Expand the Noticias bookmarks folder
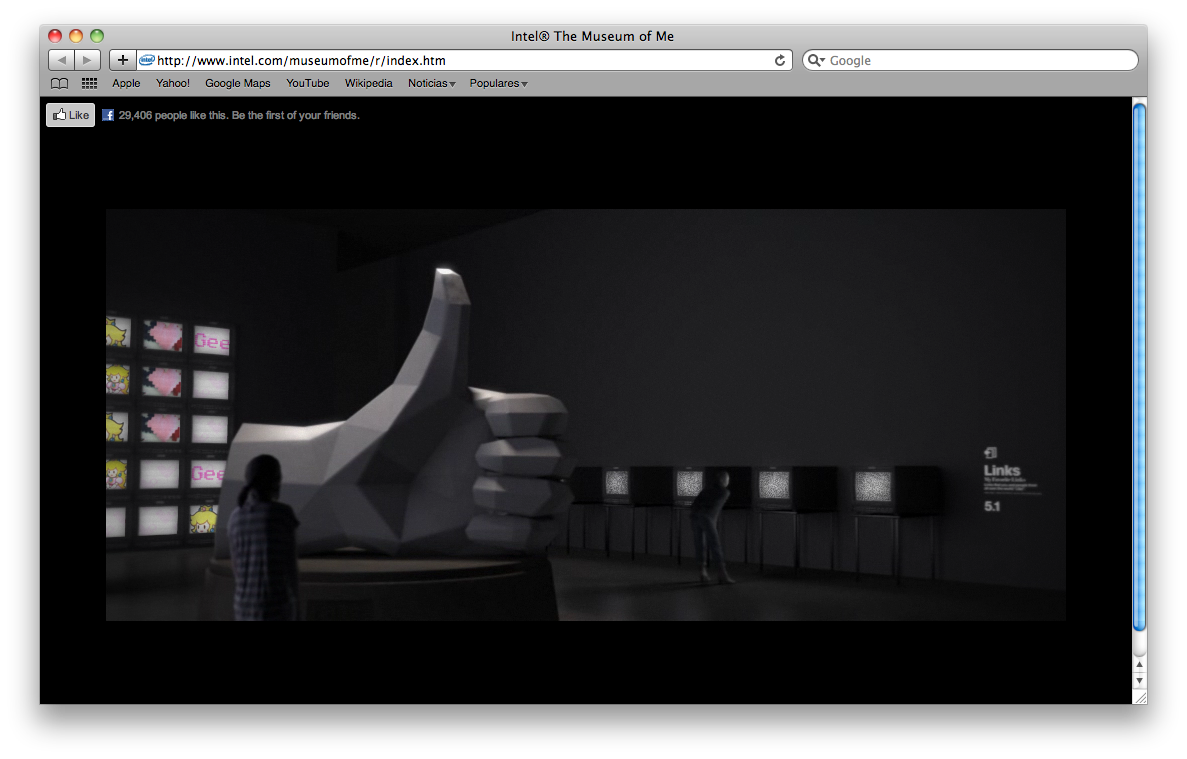Image resolution: width=1187 pixels, height=759 pixels. [431, 84]
